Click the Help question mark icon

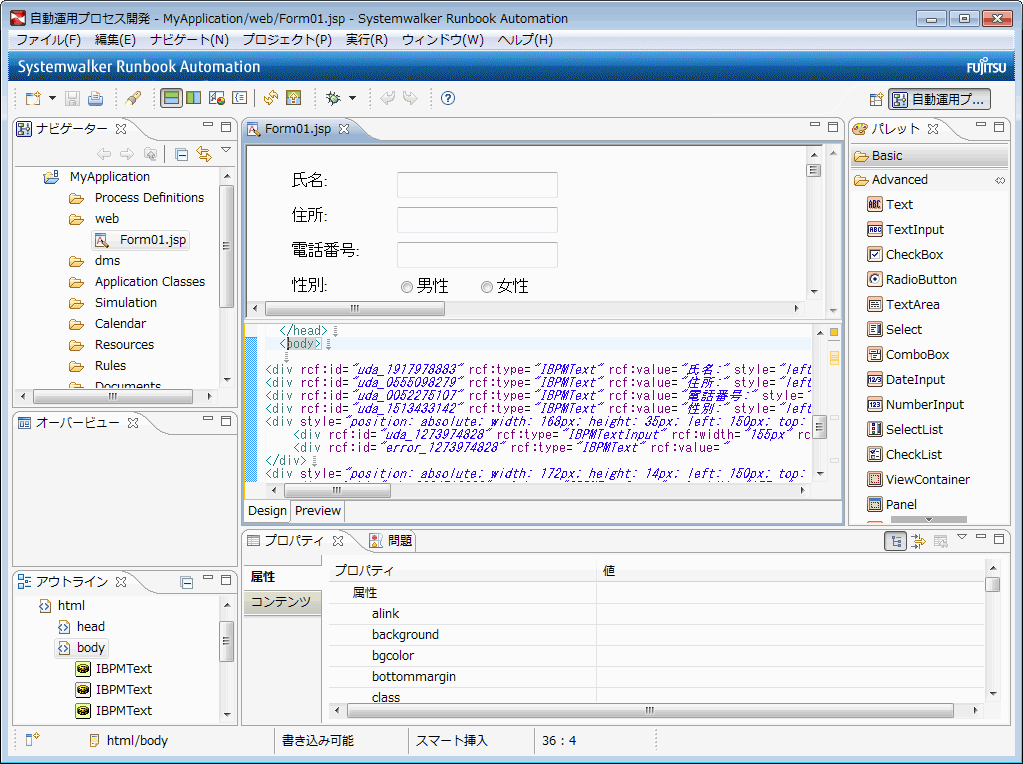point(448,99)
